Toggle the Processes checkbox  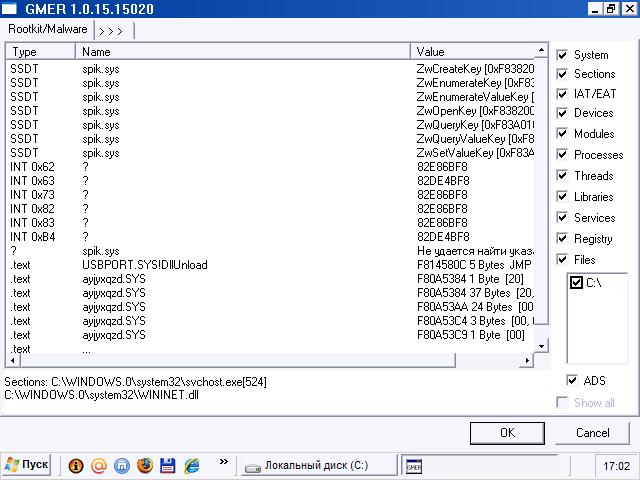coord(562,154)
